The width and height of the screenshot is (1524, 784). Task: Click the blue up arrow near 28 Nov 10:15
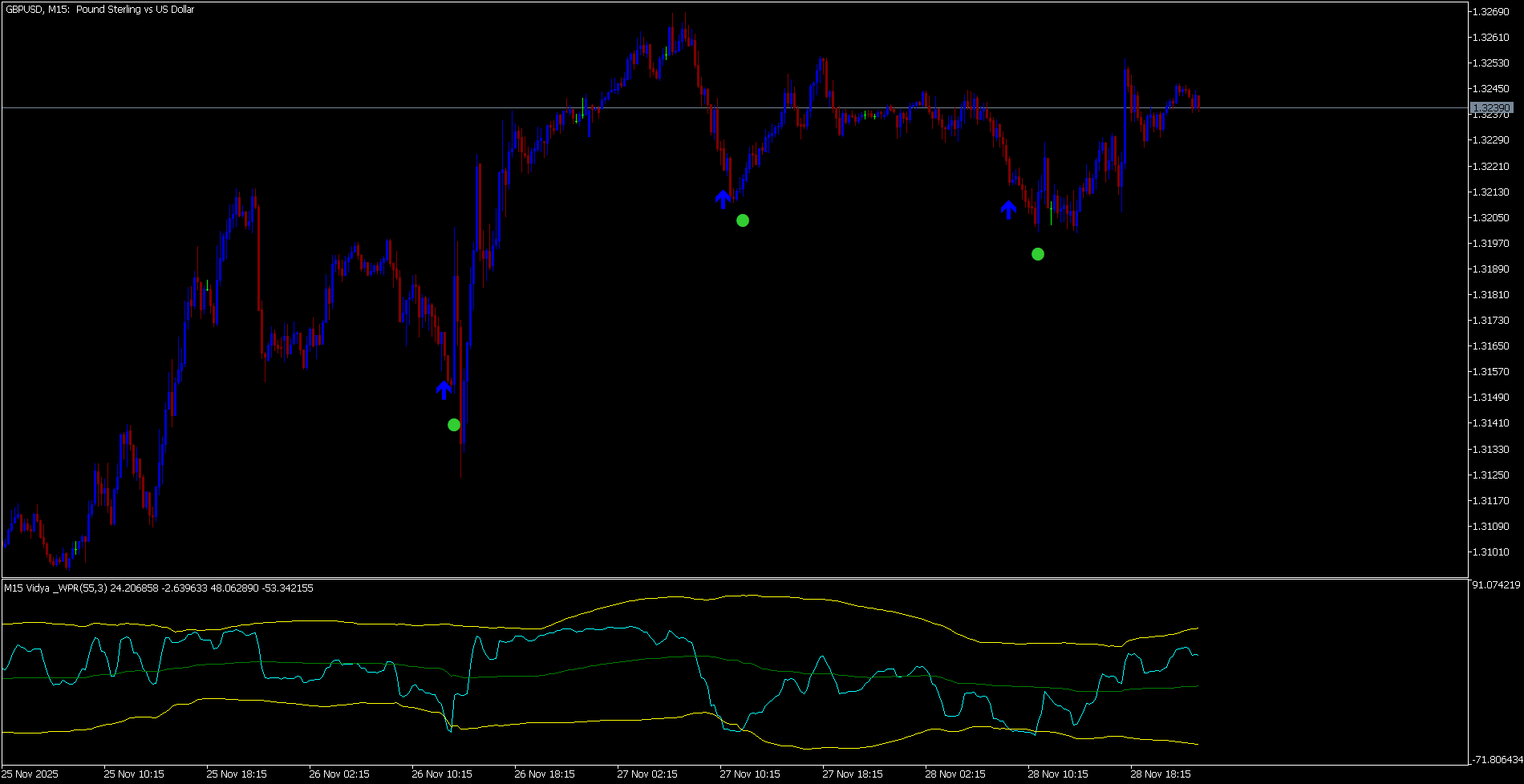tap(1008, 209)
